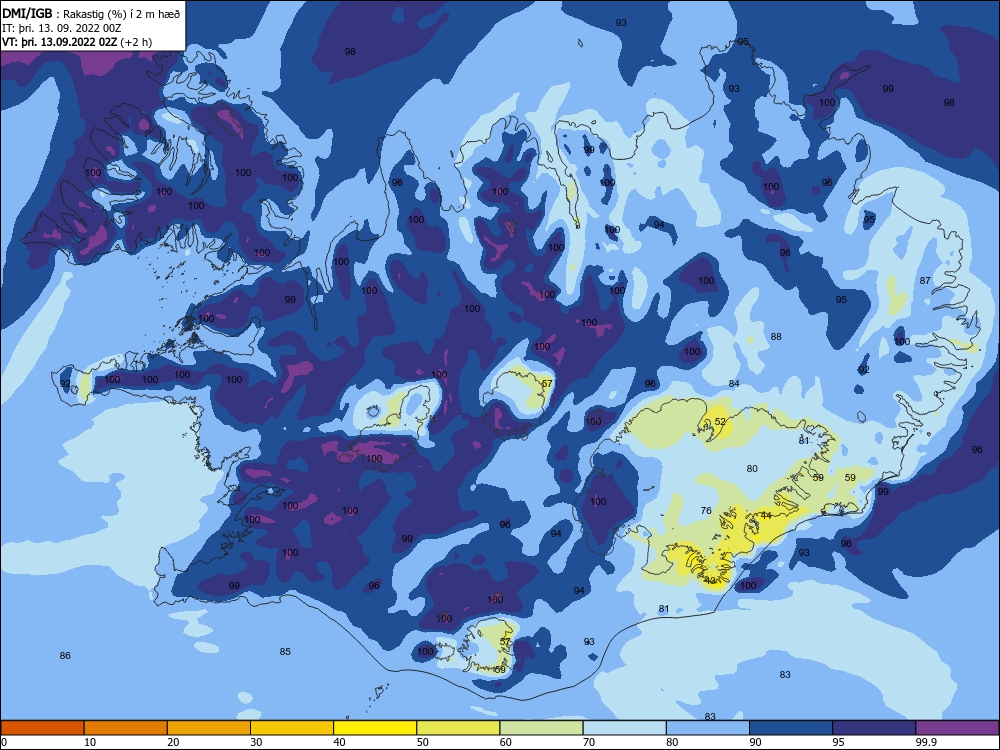1000x750 pixels.
Task: Click the 80-90 sky blue legend swatch
Action: (x=708, y=728)
